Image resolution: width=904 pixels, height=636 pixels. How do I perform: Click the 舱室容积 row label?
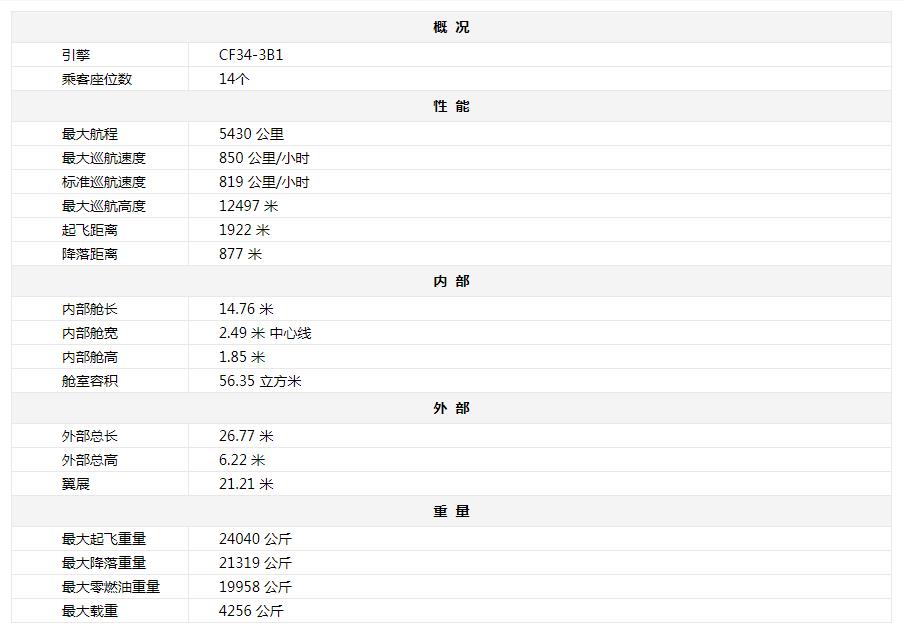click(90, 381)
